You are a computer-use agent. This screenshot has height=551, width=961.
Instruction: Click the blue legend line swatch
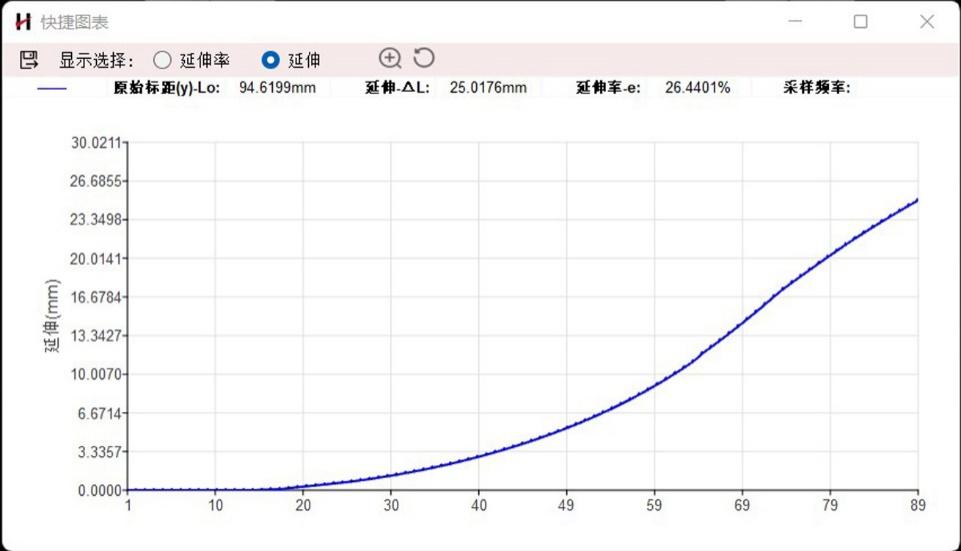(51, 88)
